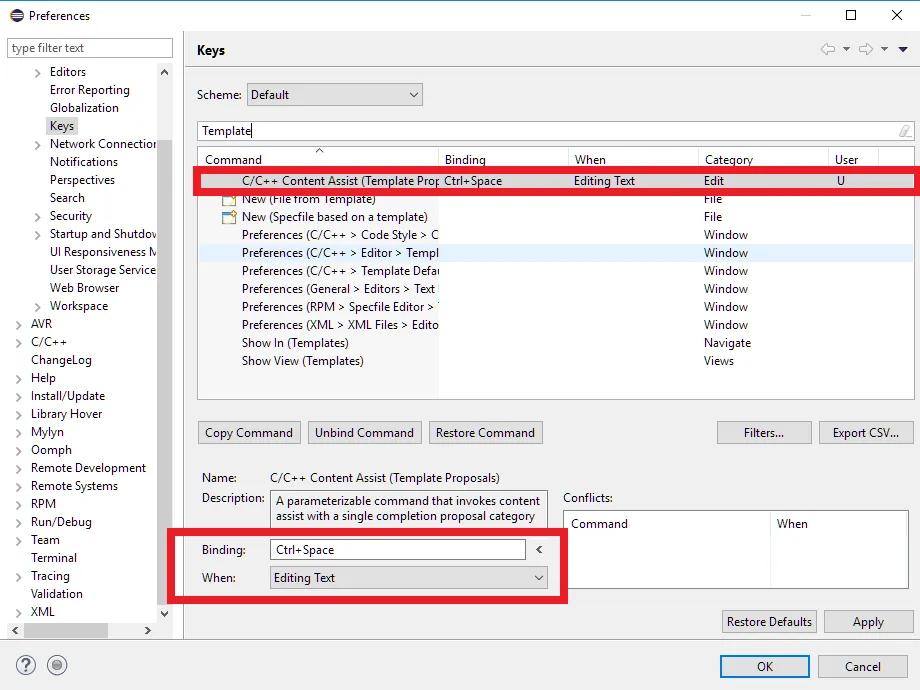Viewport: 920px width, 690px height.
Task: Expand the XML preferences node
Action: (19, 613)
